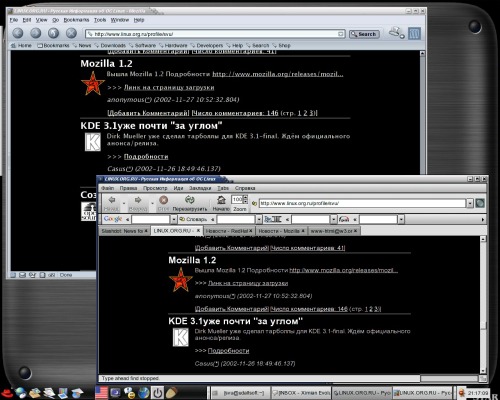Open the Google search field dropdown arrow
This screenshot has width=500, height=400.
(x=174, y=219)
